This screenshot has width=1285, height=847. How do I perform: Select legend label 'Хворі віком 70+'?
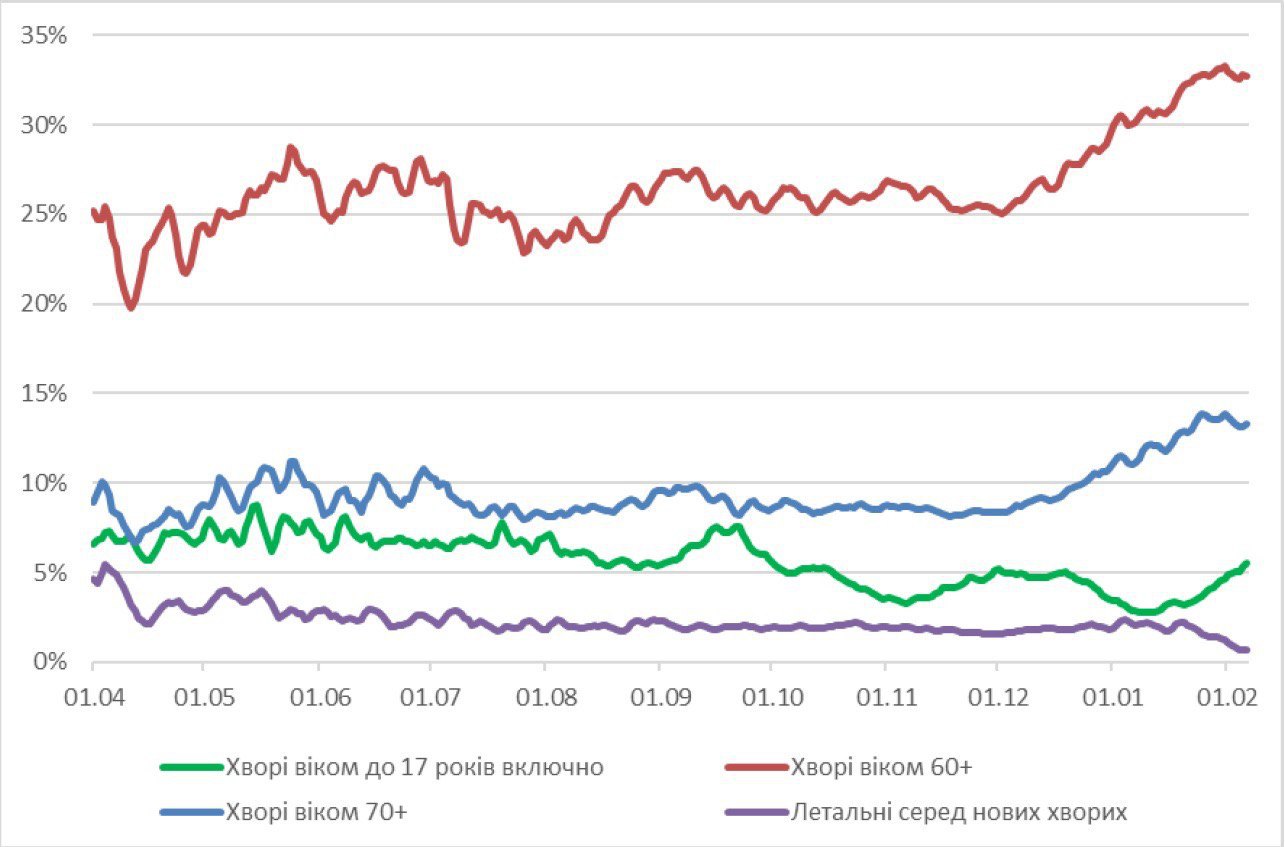coord(317,812)
